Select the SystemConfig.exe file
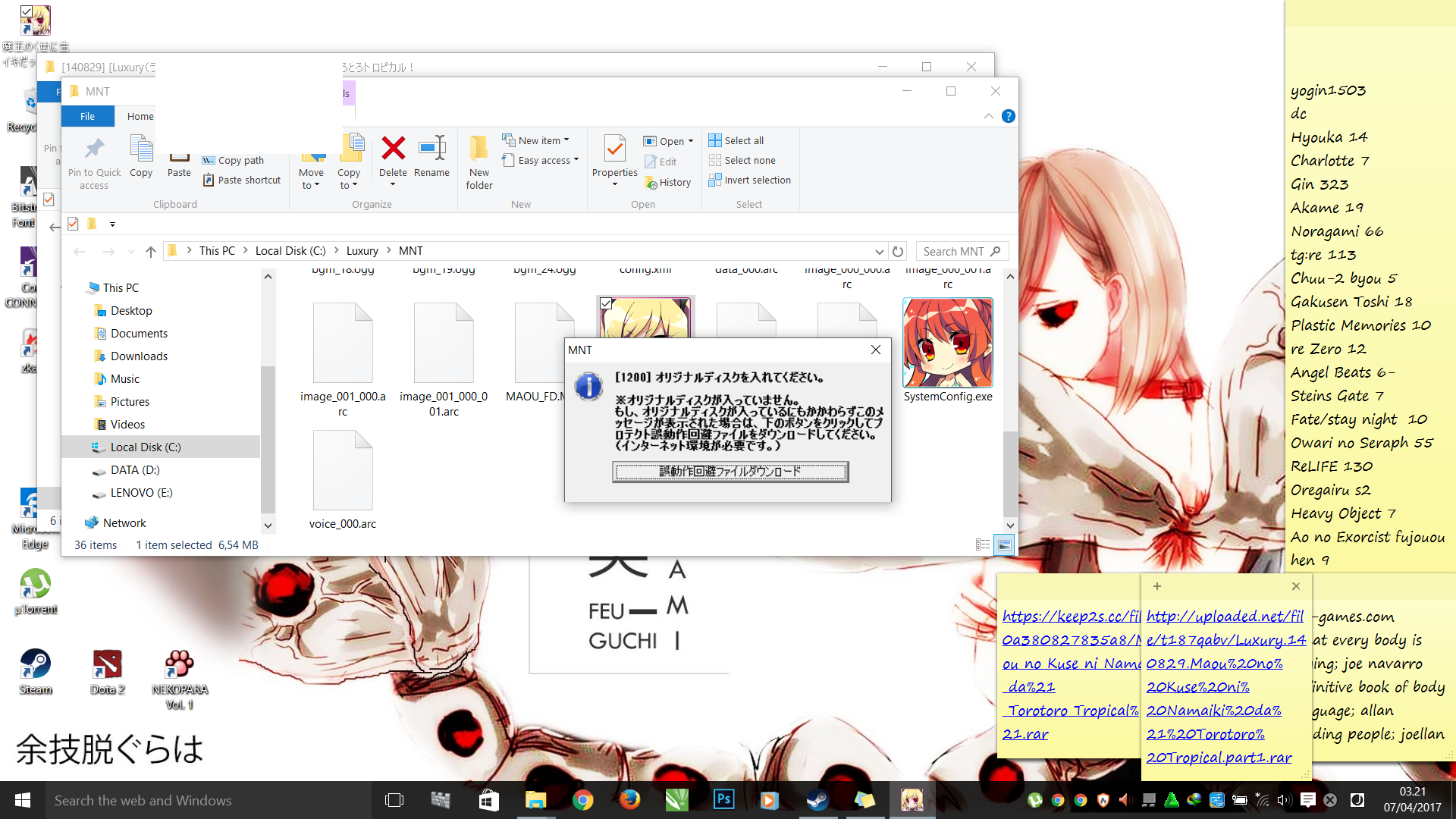 click(948, 350)
